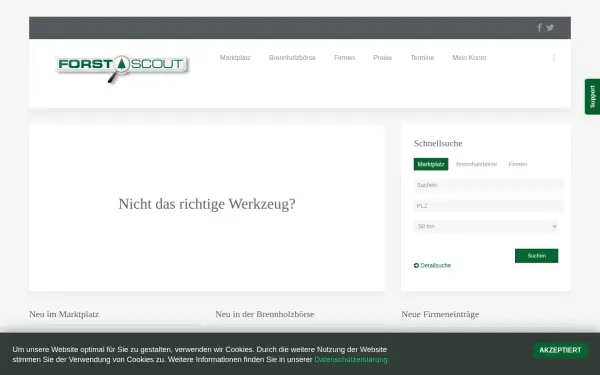Switch to Firmen quick search tab
Image resolution: width=600 pixels, height=375 pixels.
518,164
